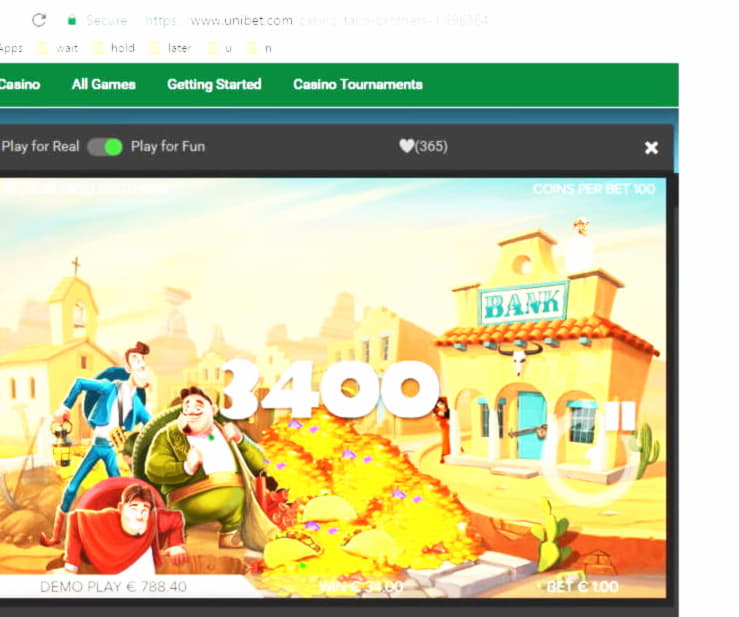Select the Play for Fun label
The image size is (739, 617).
168,147
